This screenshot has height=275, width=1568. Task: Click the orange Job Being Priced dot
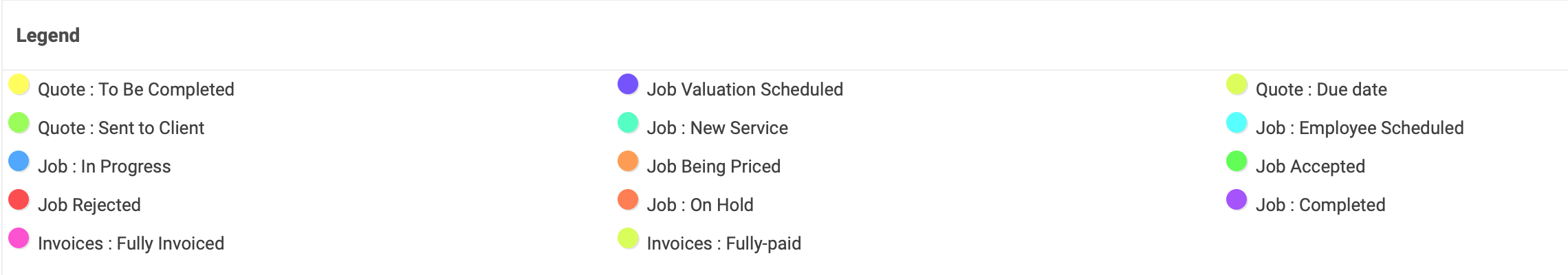[x=628, y=162]
